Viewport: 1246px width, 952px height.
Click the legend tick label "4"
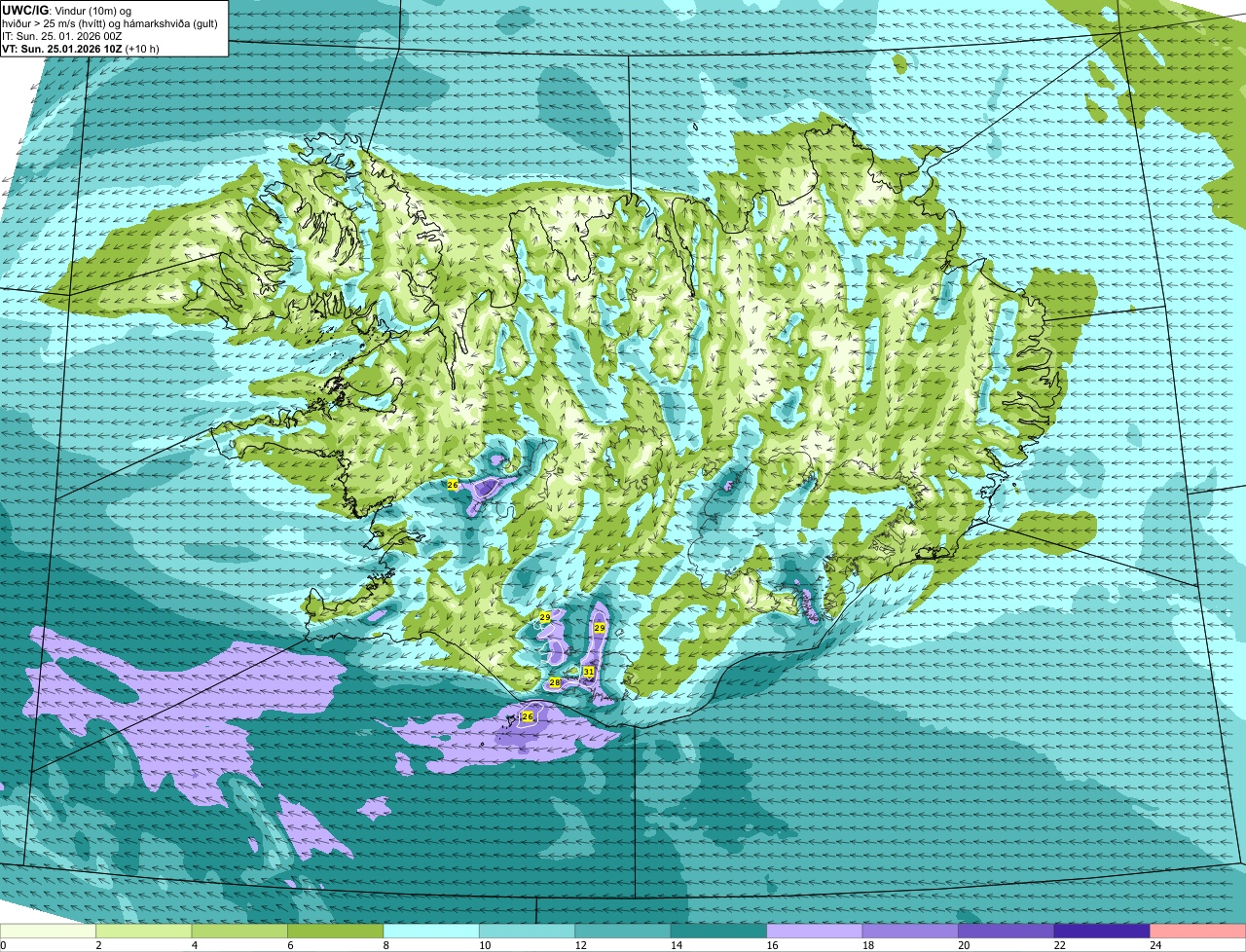[194, 945]
